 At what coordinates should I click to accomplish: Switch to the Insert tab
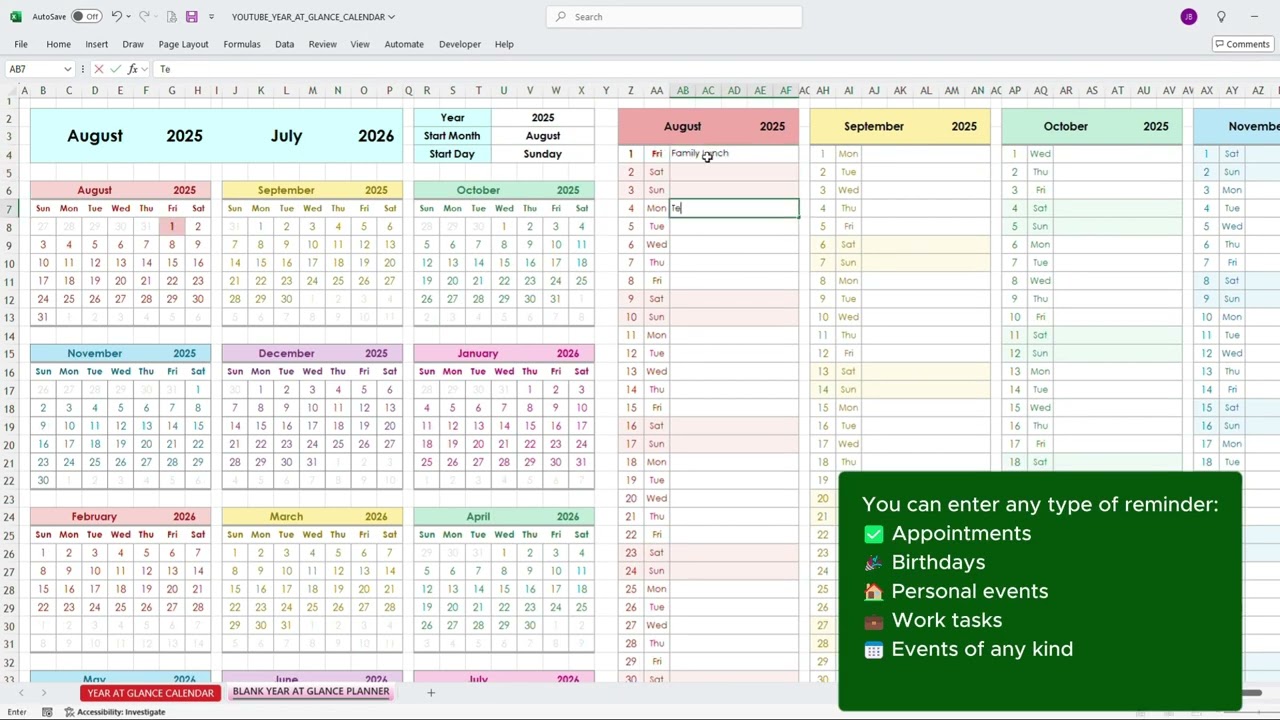(96, 44)
